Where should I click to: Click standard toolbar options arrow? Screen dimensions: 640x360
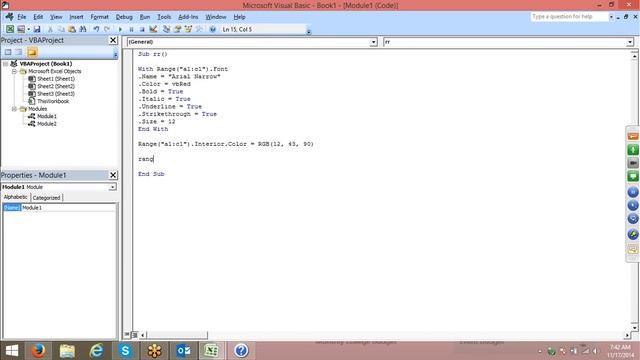[309, 31]
